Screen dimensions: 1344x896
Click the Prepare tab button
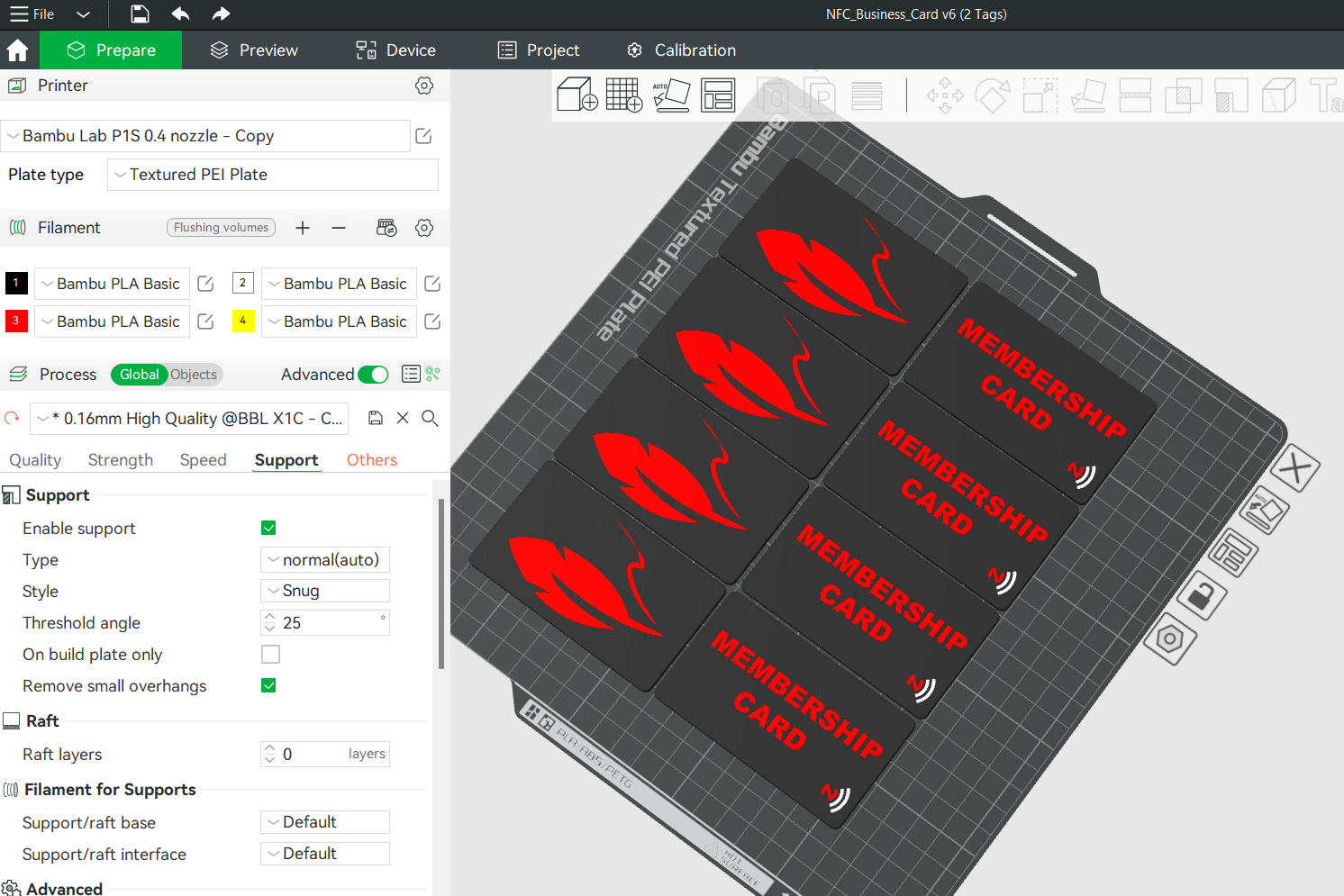[x=111, y=50]
